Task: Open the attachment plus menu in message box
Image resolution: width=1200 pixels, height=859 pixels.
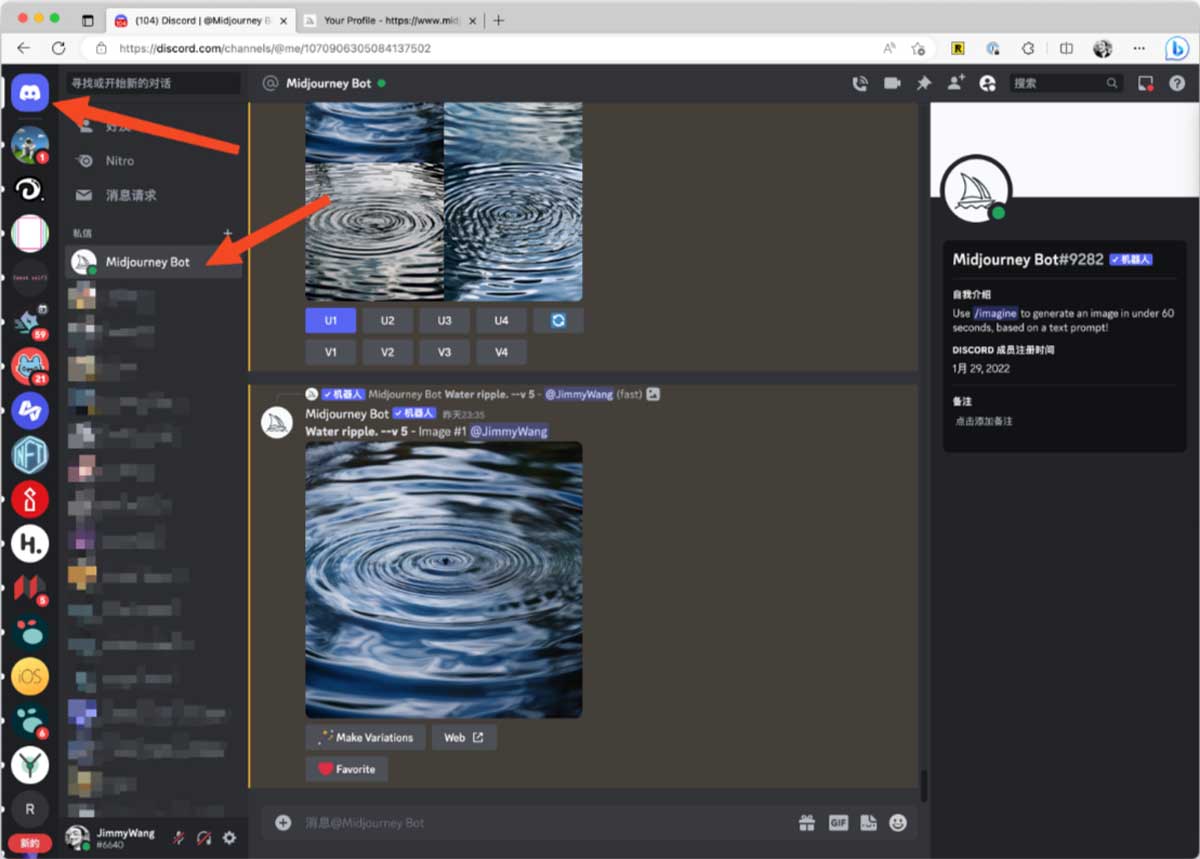Action: click(x=283, y=823)
